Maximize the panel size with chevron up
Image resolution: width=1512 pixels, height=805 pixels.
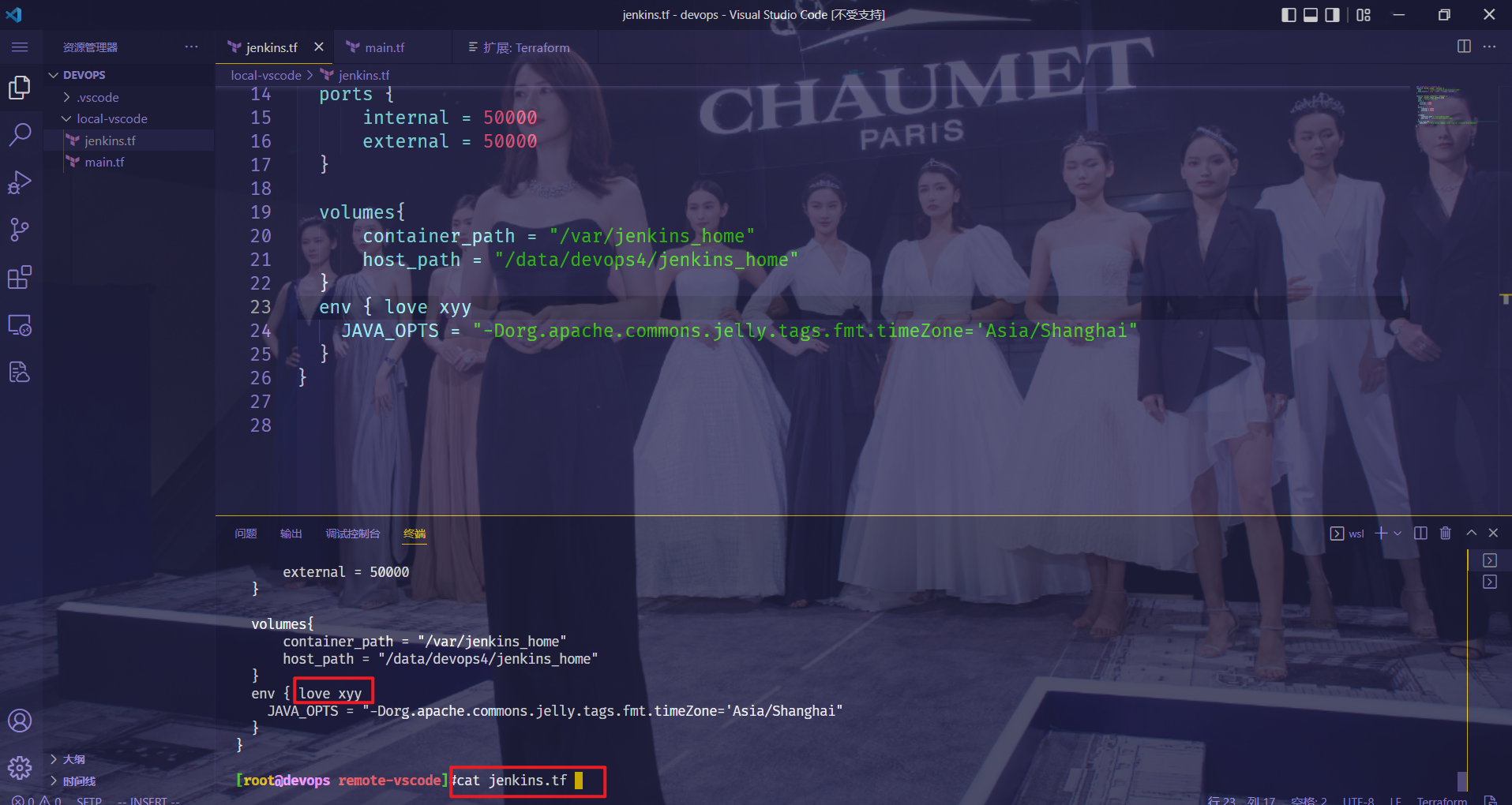tap(1472, 533)
